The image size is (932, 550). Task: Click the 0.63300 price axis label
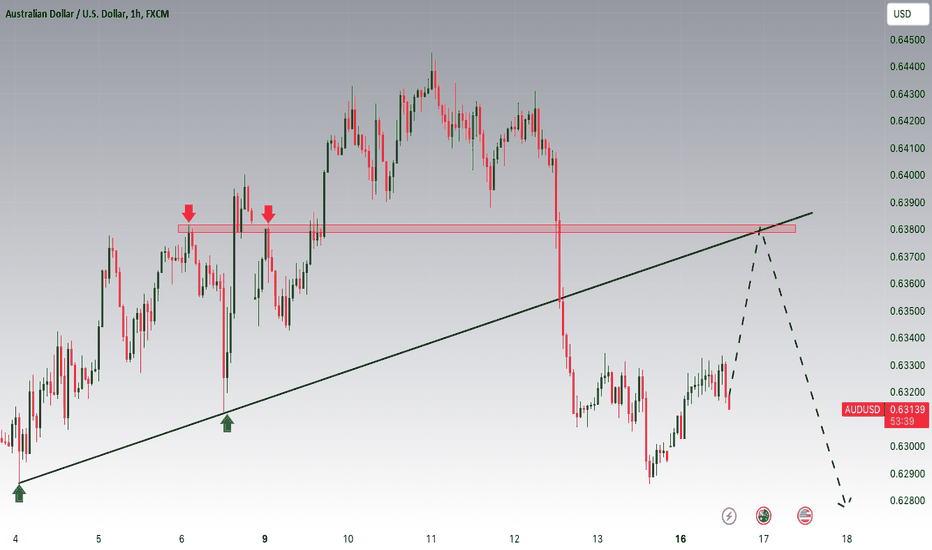pos(907,365)
